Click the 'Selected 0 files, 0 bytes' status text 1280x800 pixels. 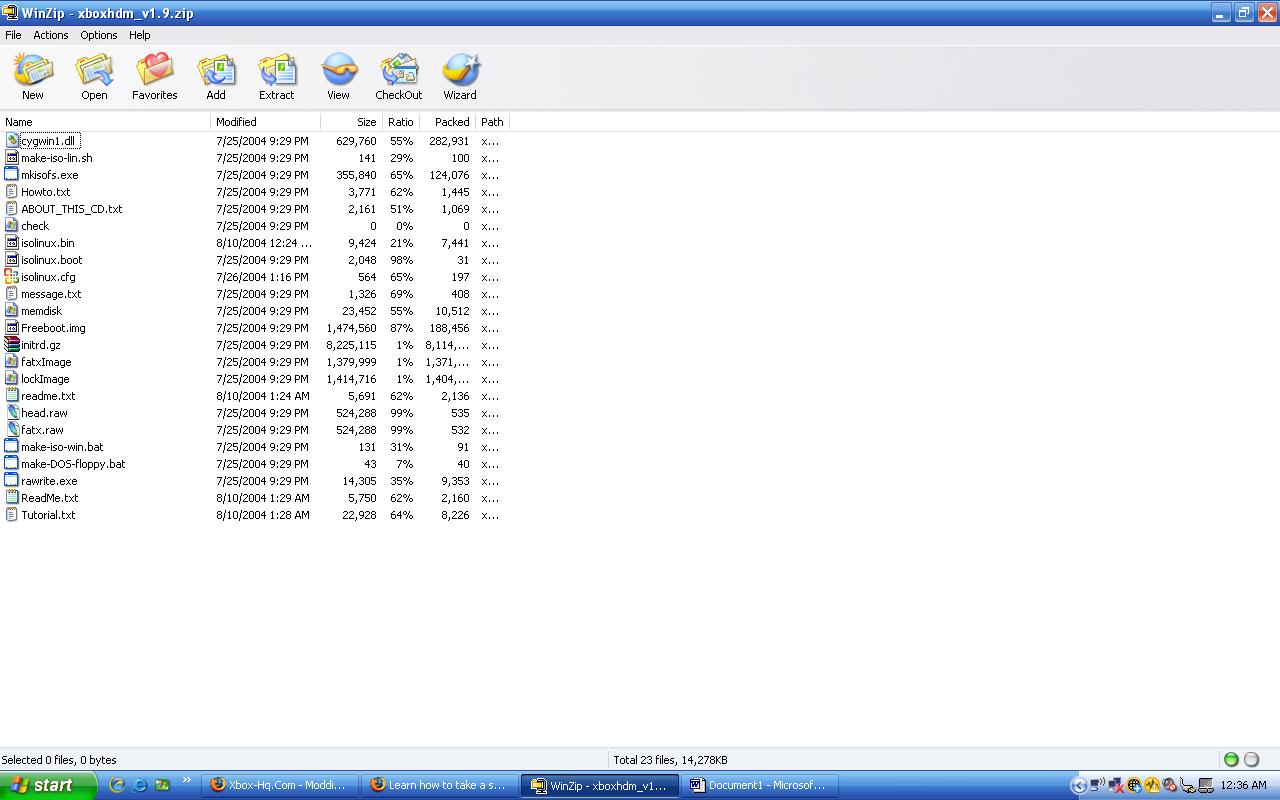pos(59,760)
